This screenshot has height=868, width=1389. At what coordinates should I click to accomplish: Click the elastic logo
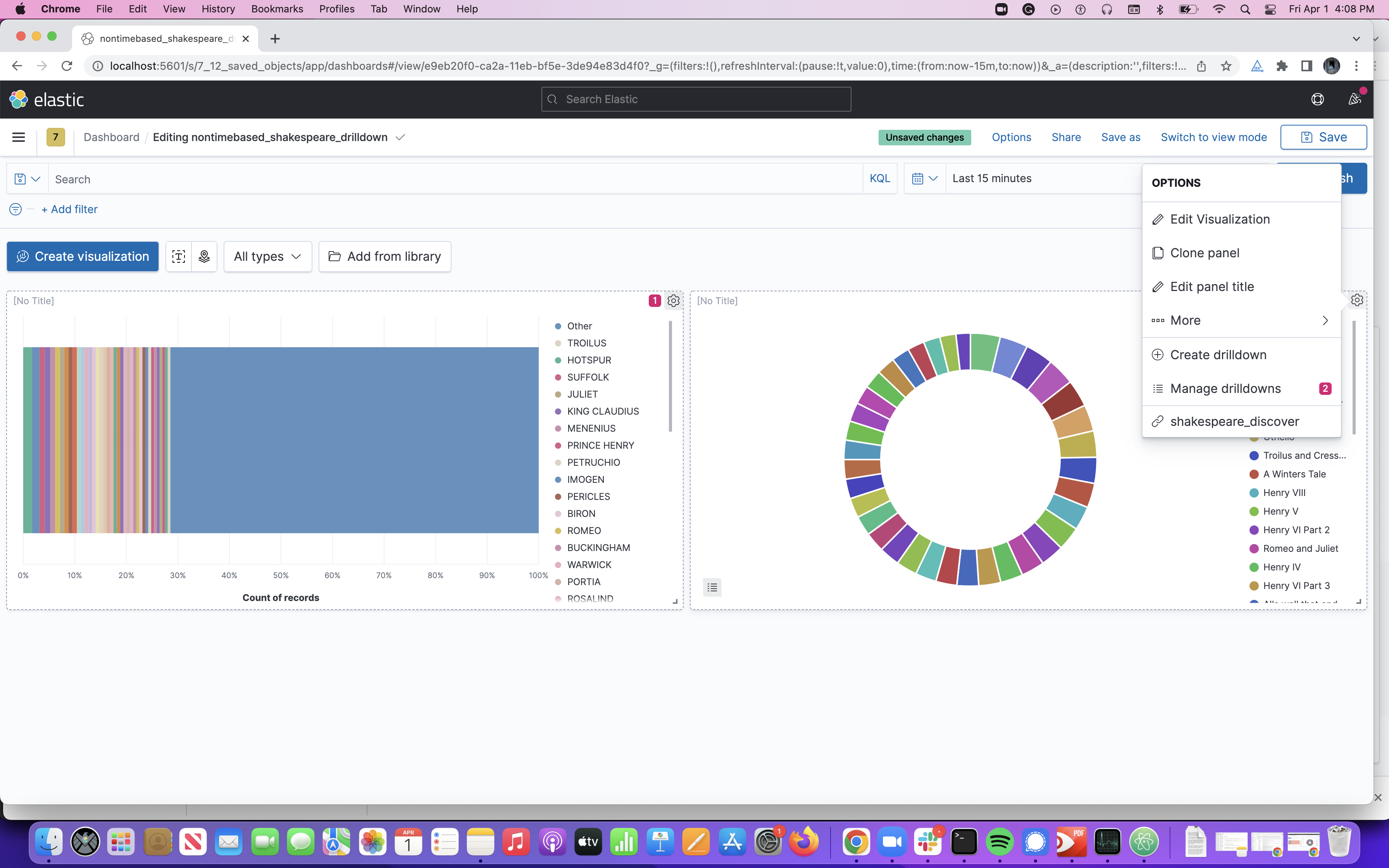point(47,99)
